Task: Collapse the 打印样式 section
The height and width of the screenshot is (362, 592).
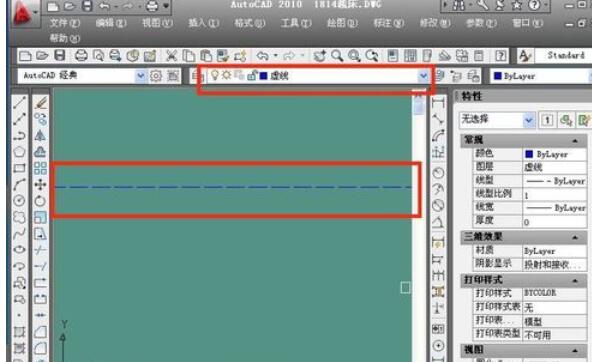Action: point(575,280)
